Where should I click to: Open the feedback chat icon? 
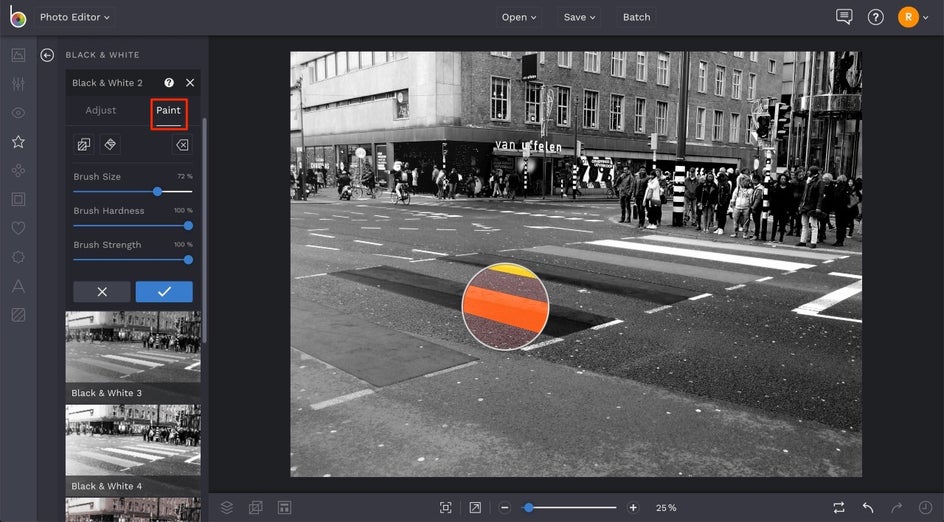pyautogui.click(x=844, y=17)
